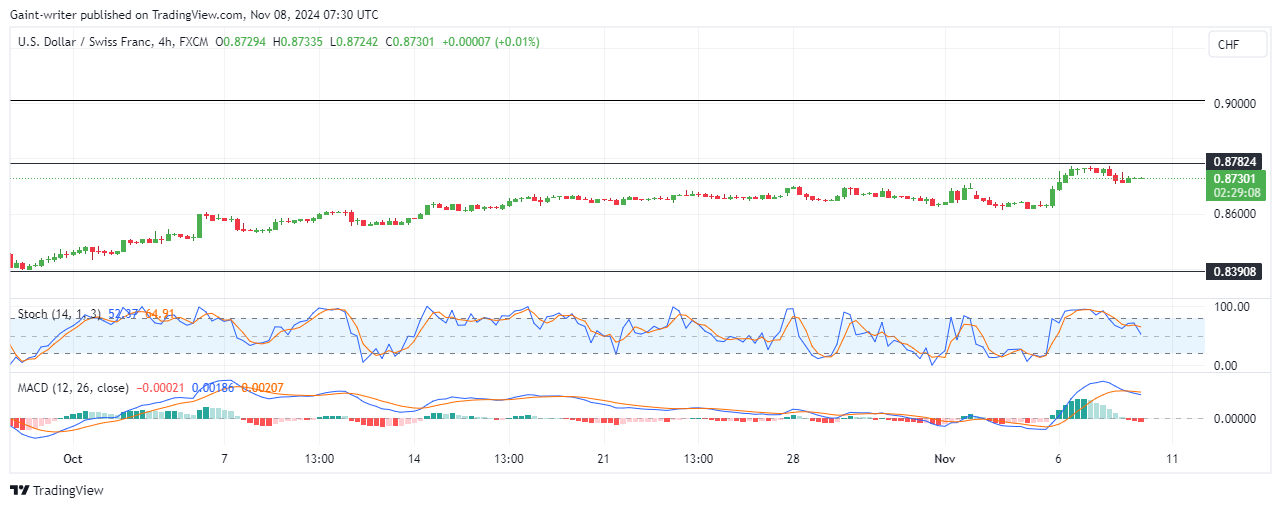Click the 7 date label on time axis
1281x508 pixels.
(224, 458)
